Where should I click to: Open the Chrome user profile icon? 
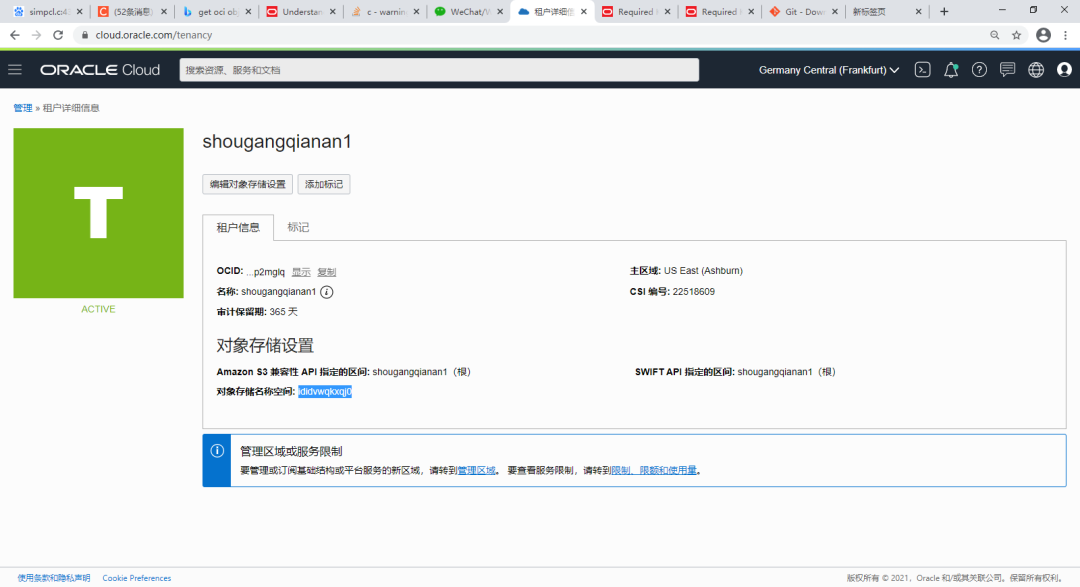tap(1043, 35)
